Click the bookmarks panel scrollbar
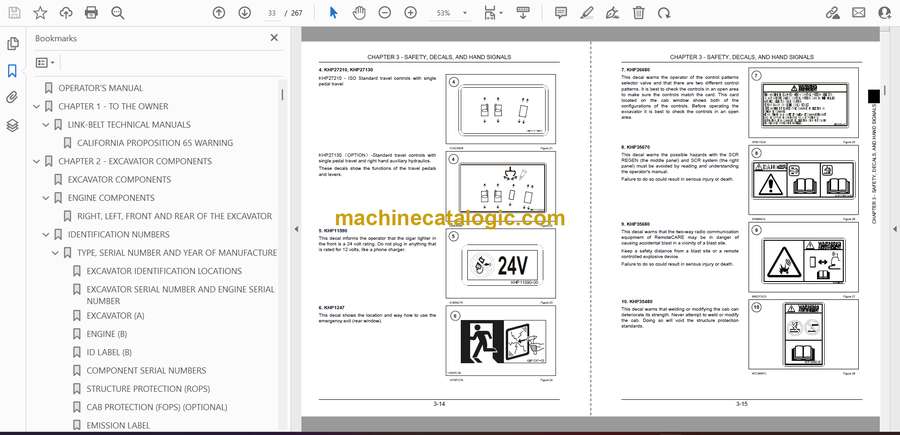 pyautogui.click(x=282, y=95)
